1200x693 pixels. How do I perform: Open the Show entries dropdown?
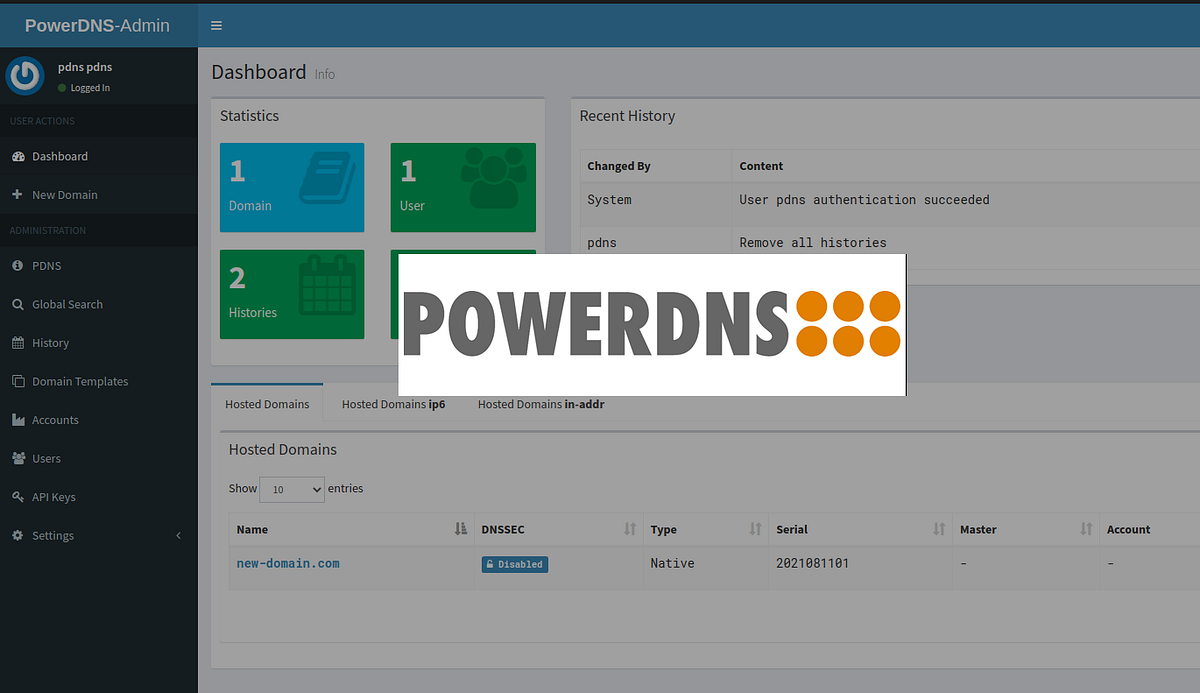point(291,489)
